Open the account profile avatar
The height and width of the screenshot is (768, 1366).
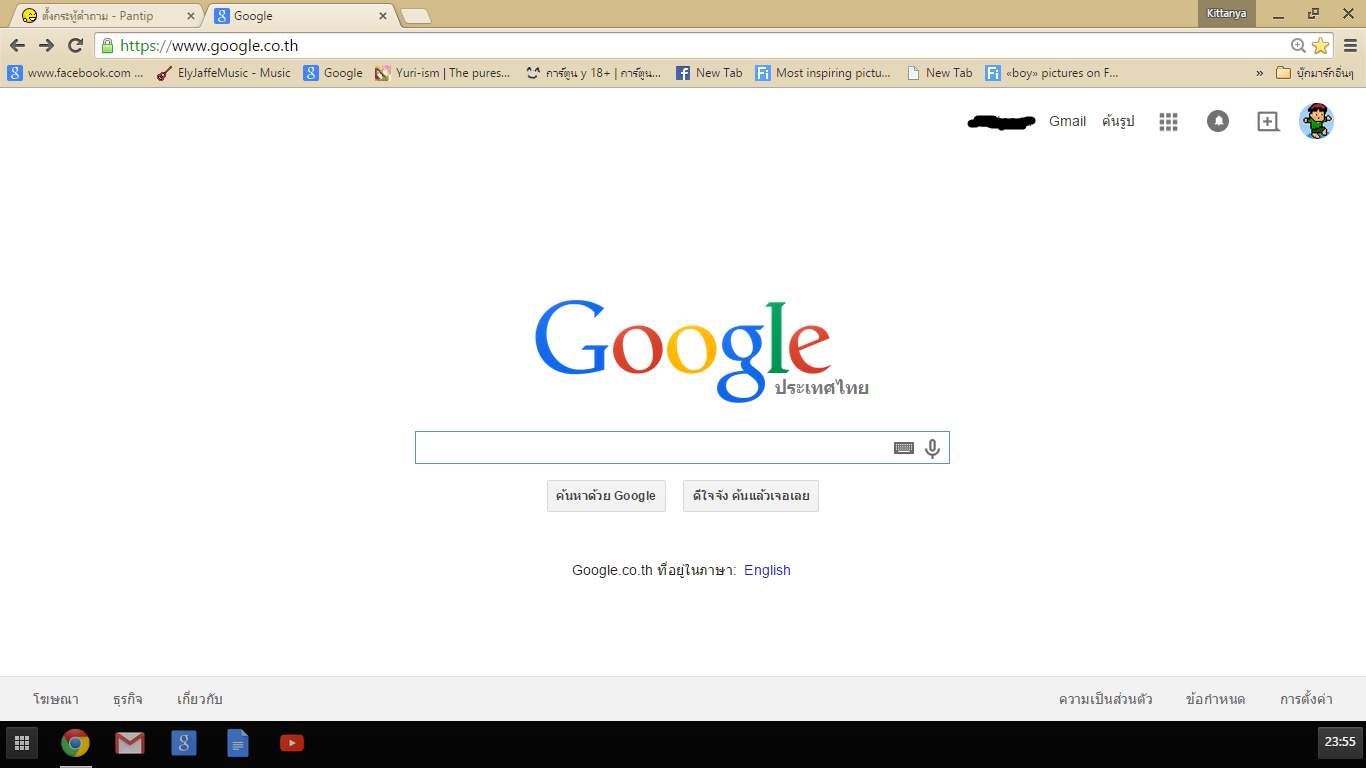[1316, 121]
